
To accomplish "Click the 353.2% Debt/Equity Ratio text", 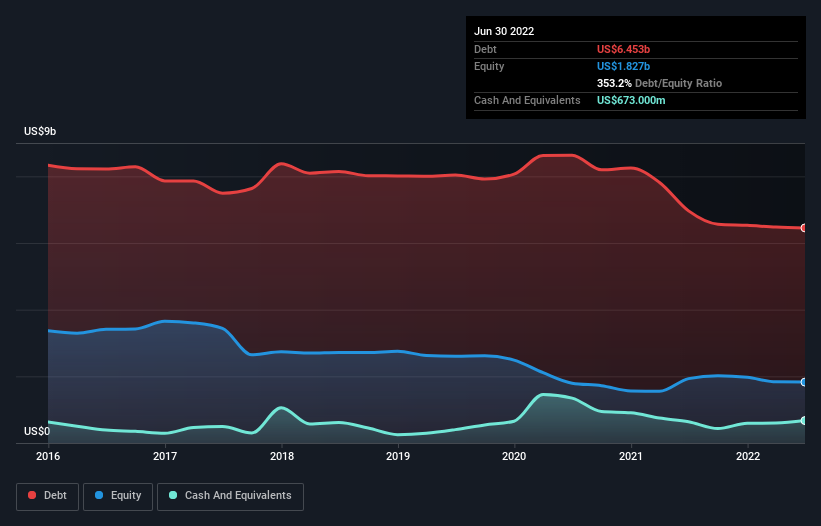I will pyautogui.click(x=659, y=83).
